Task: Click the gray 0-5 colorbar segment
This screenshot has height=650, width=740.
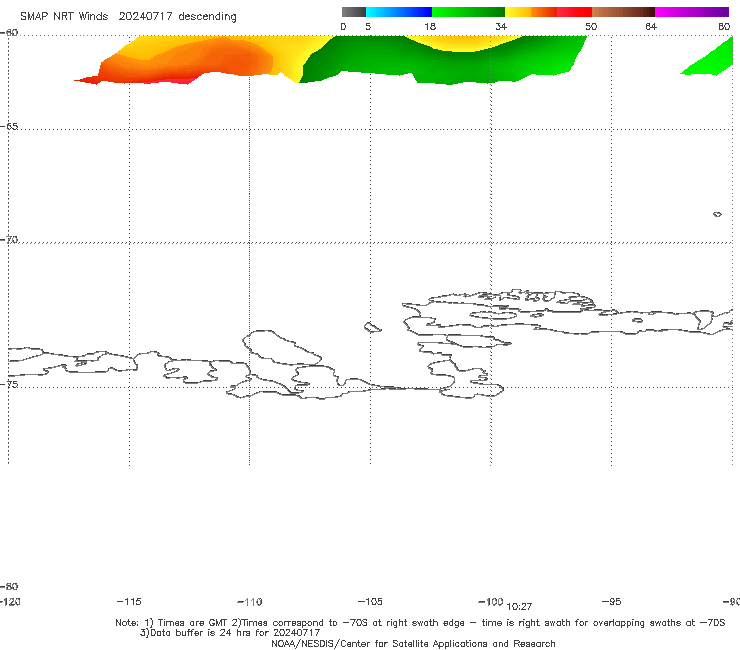Action: 354,12
